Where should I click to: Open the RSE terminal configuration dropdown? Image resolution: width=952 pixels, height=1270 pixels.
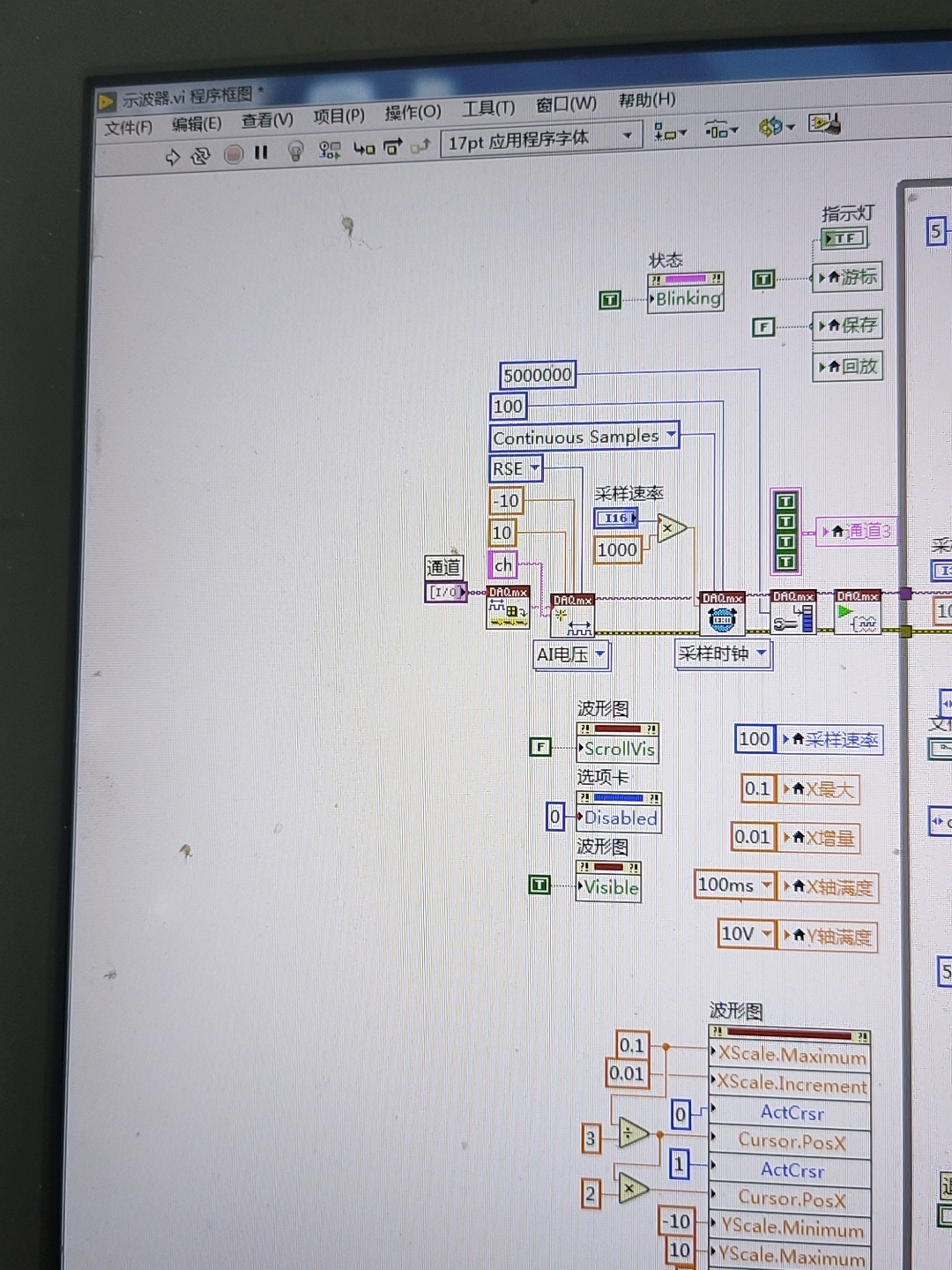click(x=516, y=468)
